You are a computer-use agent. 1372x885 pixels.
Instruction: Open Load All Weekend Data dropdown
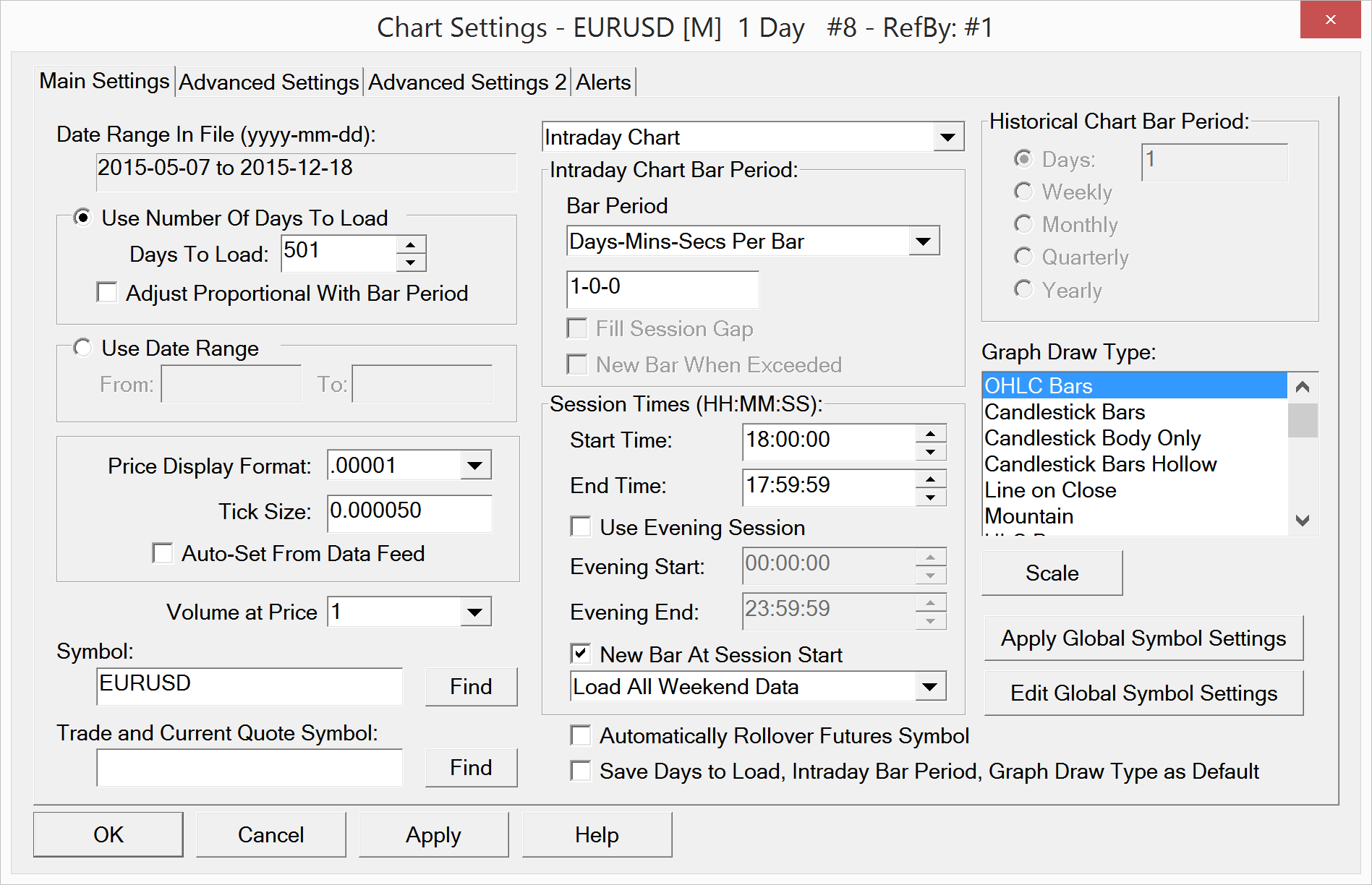(930, 687)
